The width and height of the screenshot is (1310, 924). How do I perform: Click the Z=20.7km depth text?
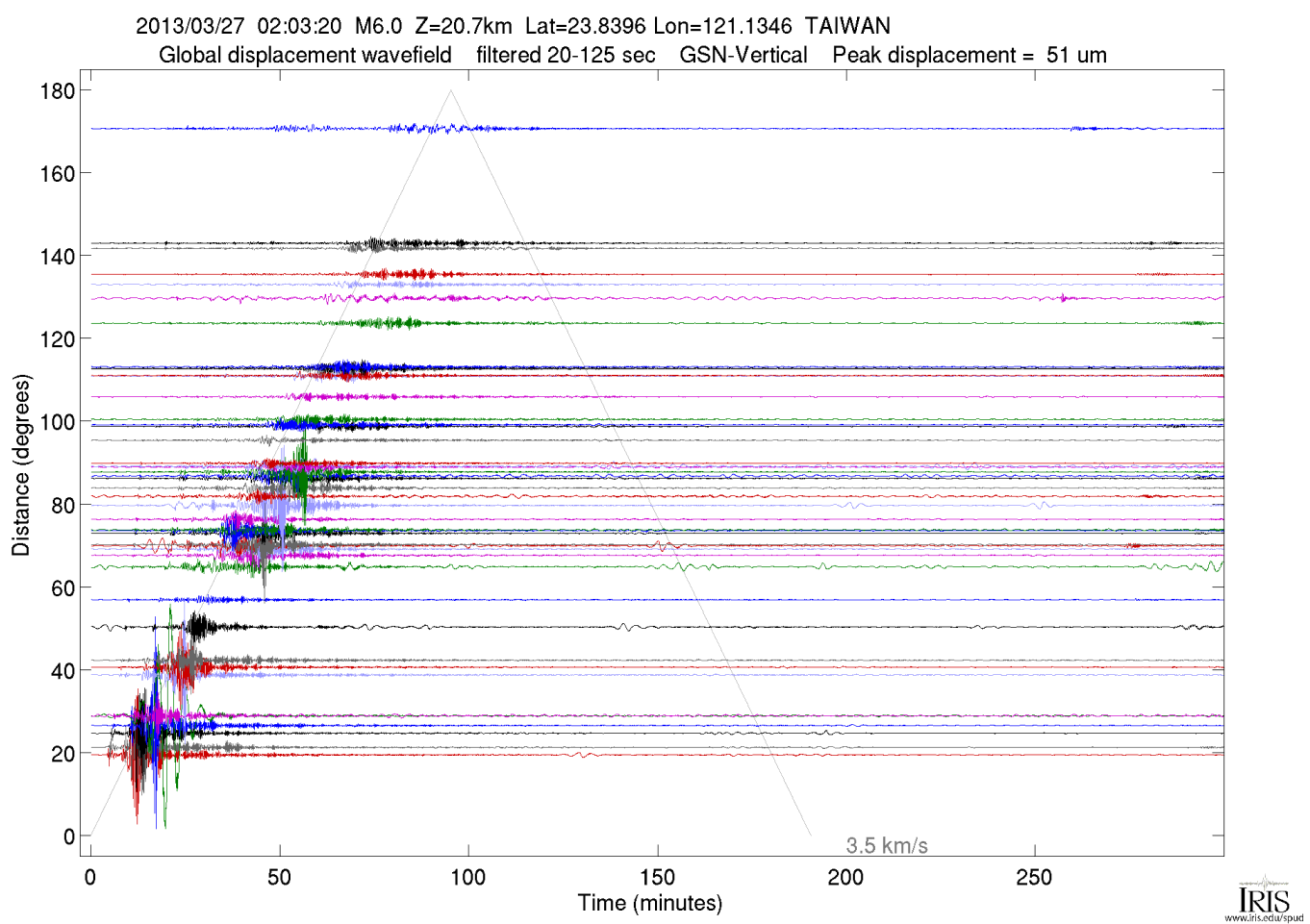[463, 26]
